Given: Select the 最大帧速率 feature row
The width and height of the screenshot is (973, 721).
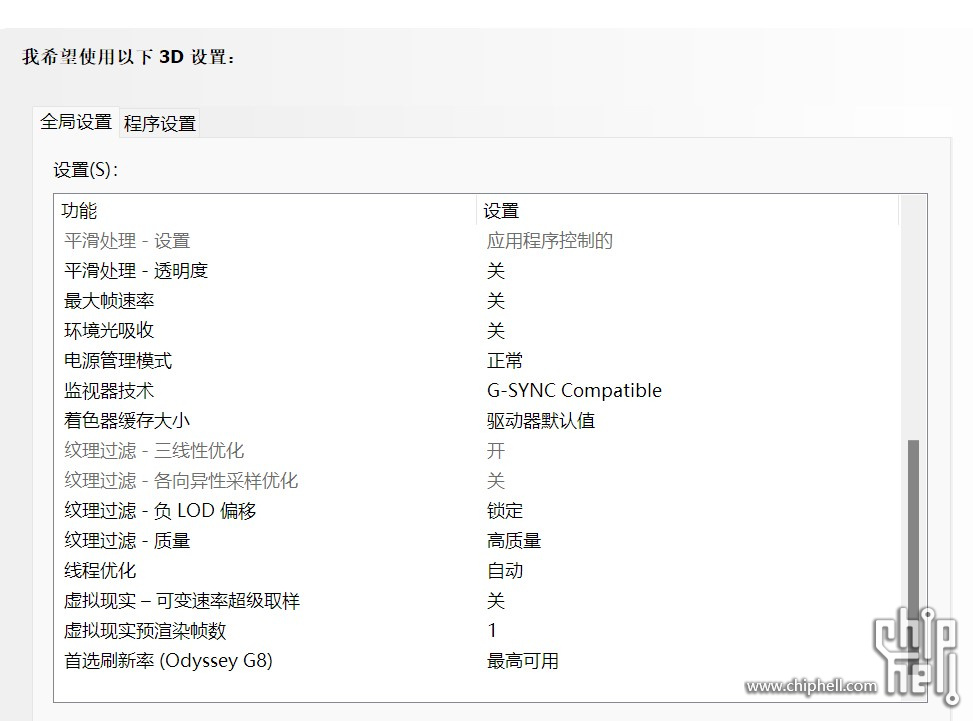Looking at the screenshot, I should coord(476,301).
